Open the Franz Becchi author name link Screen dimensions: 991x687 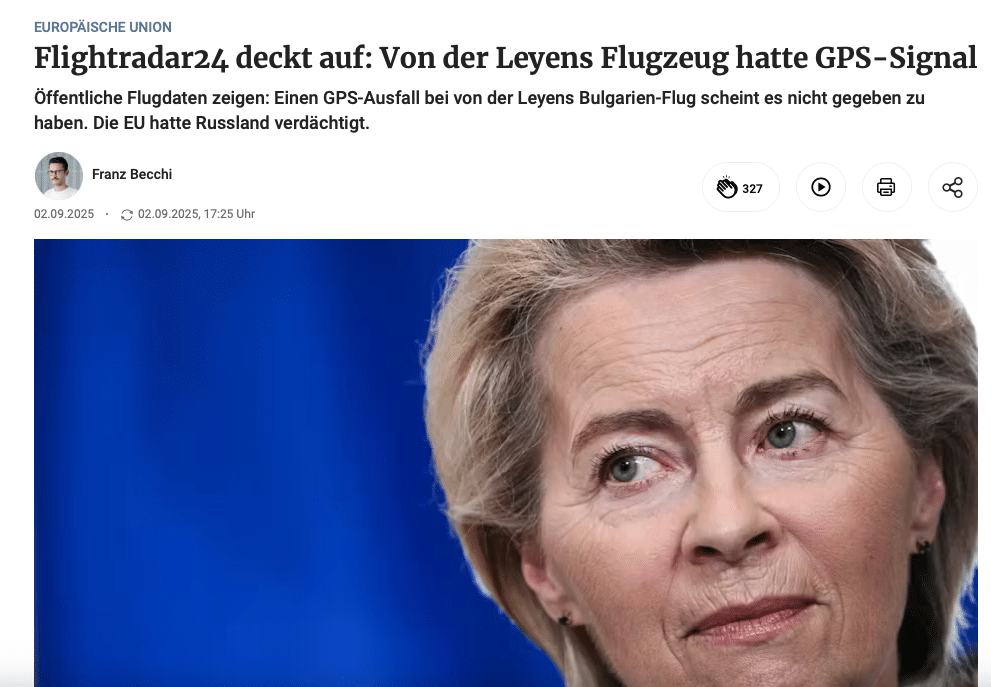coord(132,174)
